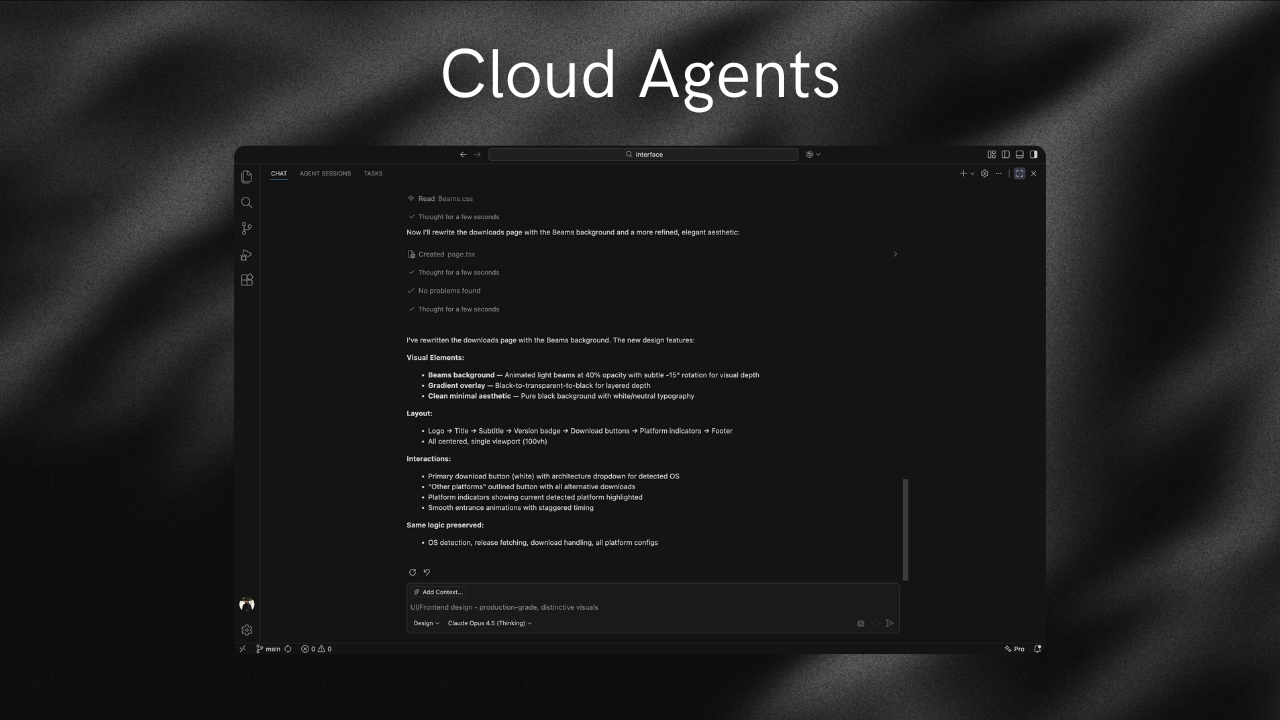The width and height of the screenshot is (1280, 720).
Task: Open the Source Control view
Action: [246, 228]
